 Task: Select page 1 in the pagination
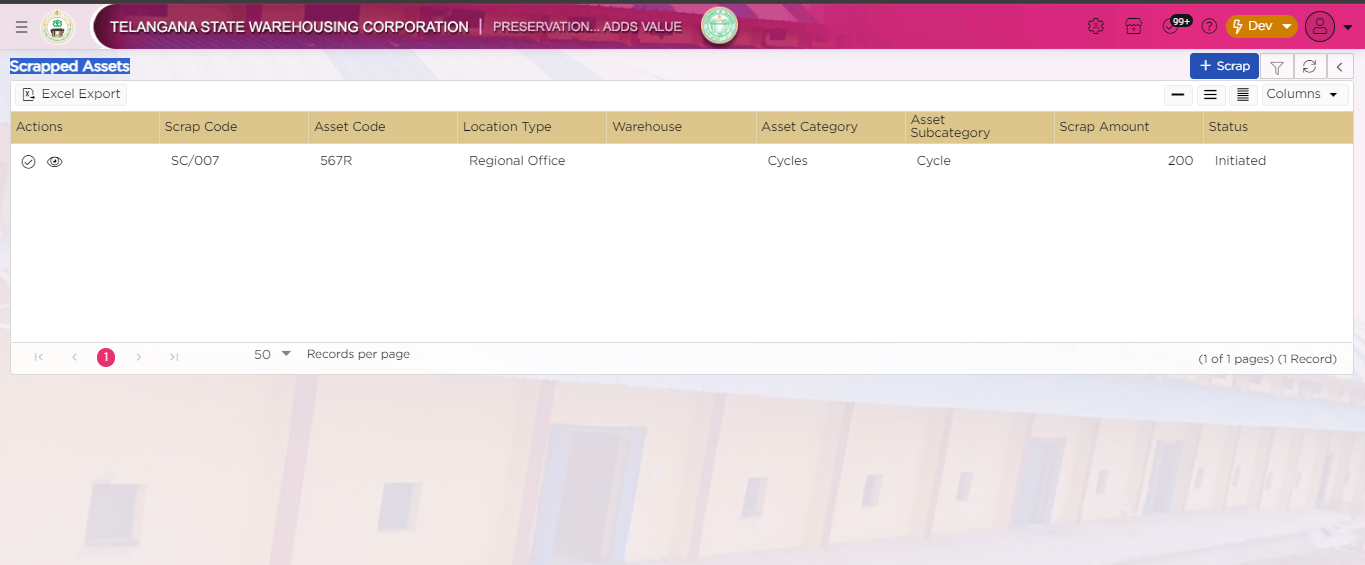(x=106, y=357)
